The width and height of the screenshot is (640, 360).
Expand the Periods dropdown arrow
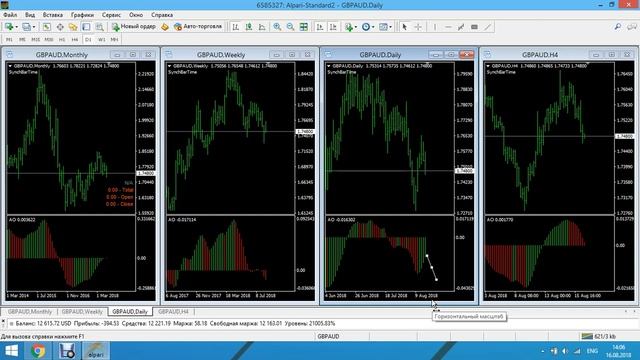tap(373, 27)
